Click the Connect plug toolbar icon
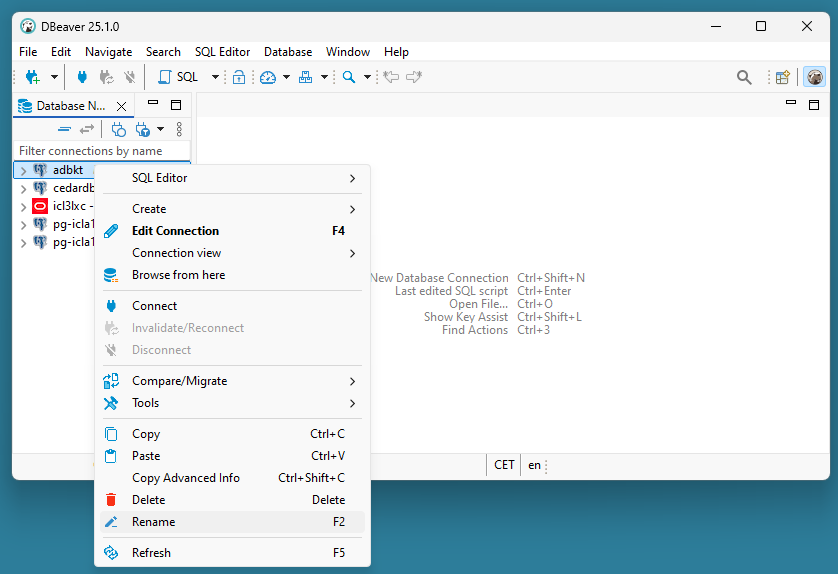This screenshot has height=574, width=838. pyautogui.click(x=82, y=77)
